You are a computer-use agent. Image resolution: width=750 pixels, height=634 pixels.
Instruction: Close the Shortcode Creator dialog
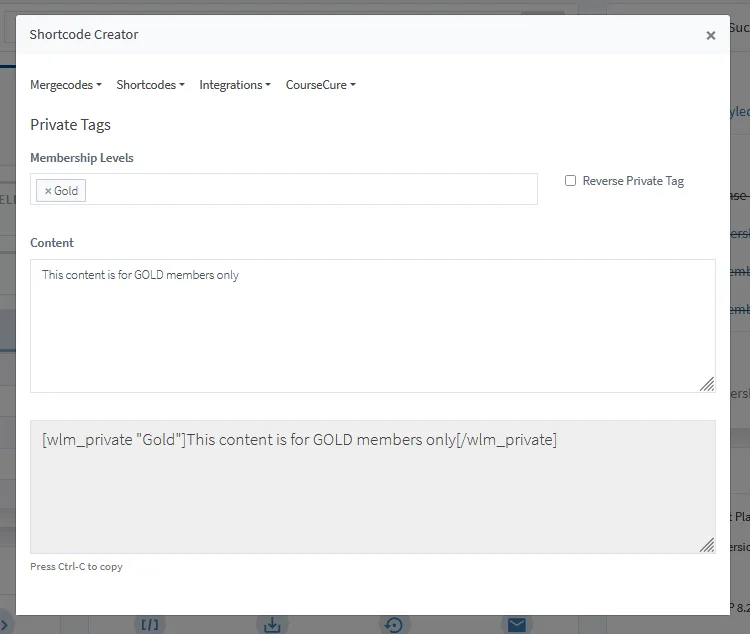point(710,35)
